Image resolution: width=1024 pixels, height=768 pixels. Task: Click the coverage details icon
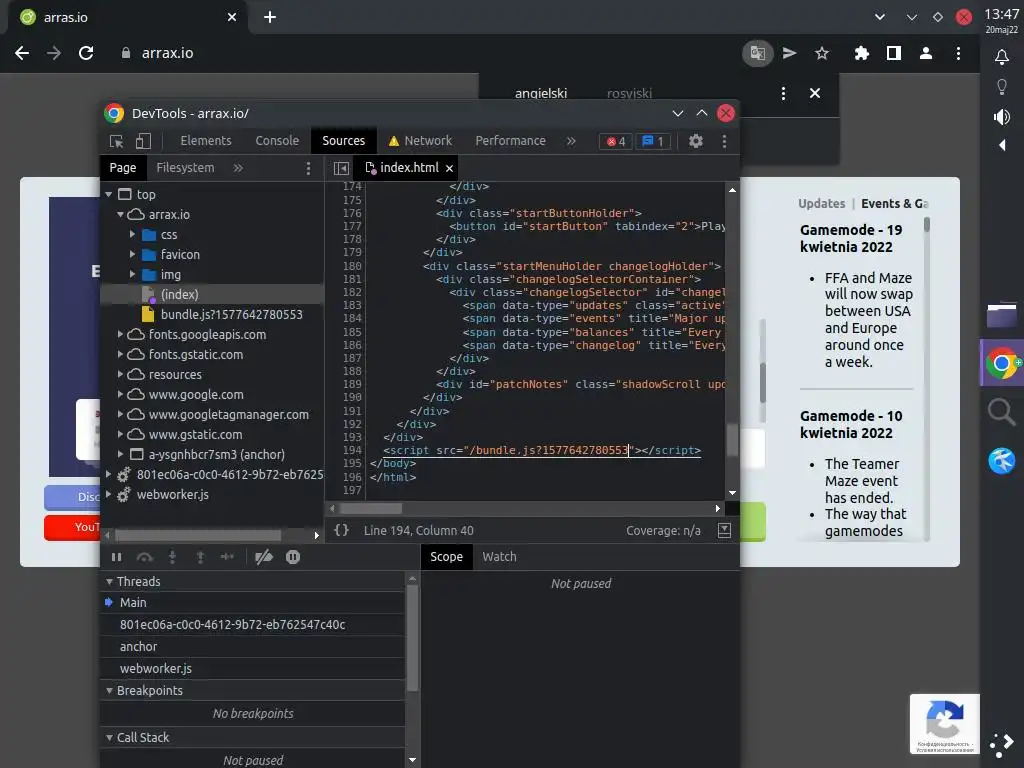click(724, 530)
